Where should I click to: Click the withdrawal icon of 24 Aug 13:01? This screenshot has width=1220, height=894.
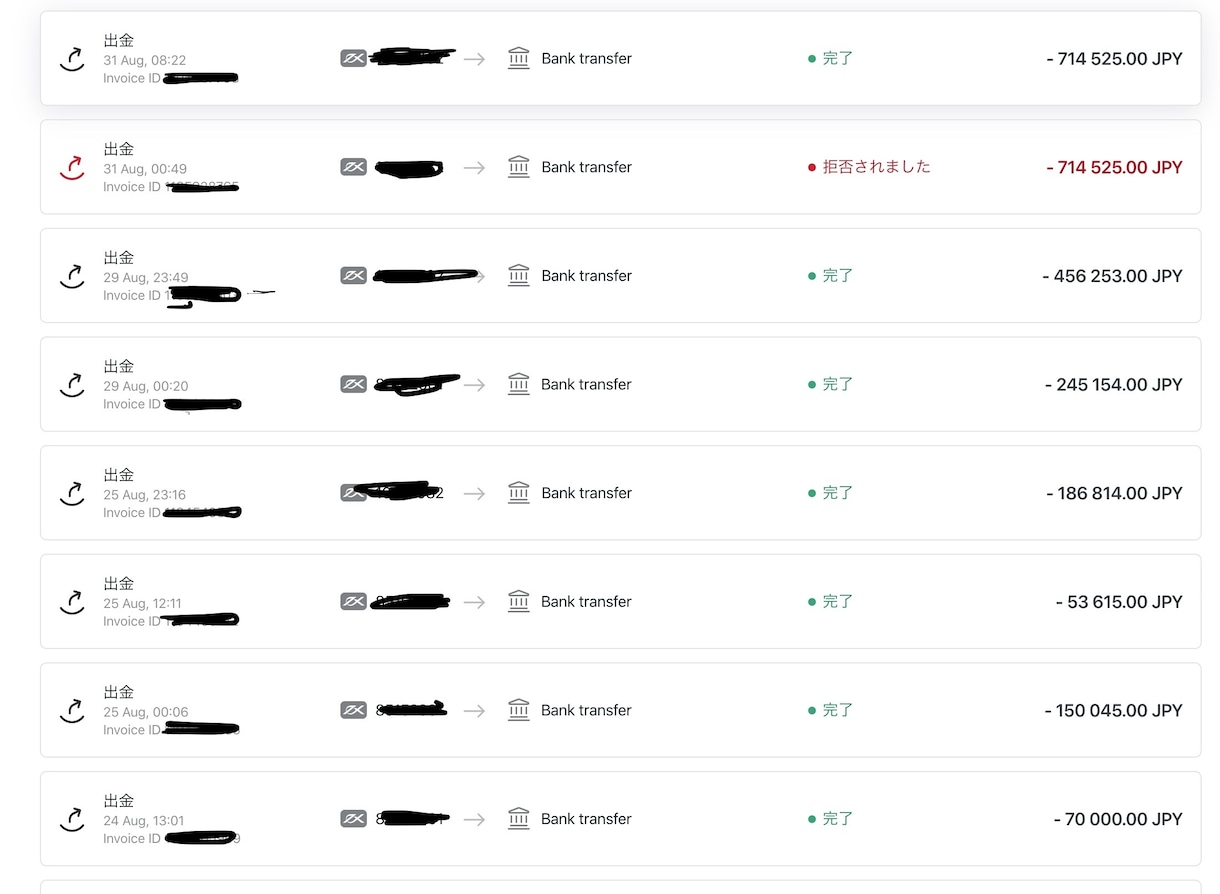pyautogui.click(x=71, y=819)
